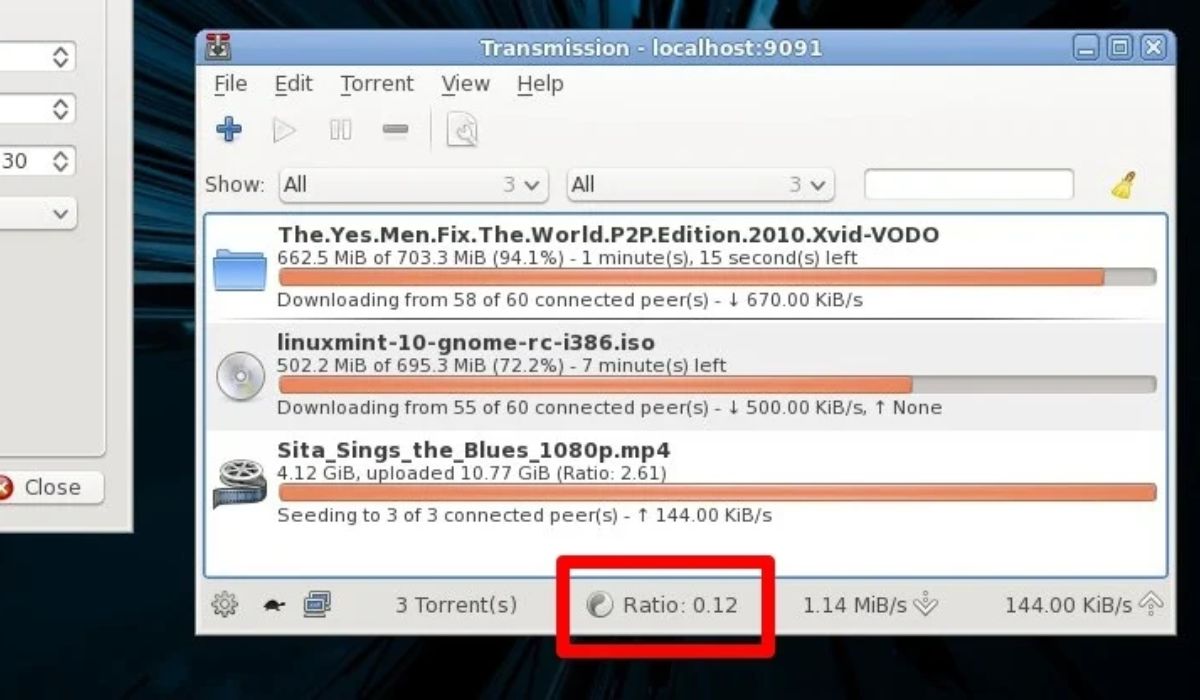
Task: Click the Close button in left dialog
Action: 49,488
